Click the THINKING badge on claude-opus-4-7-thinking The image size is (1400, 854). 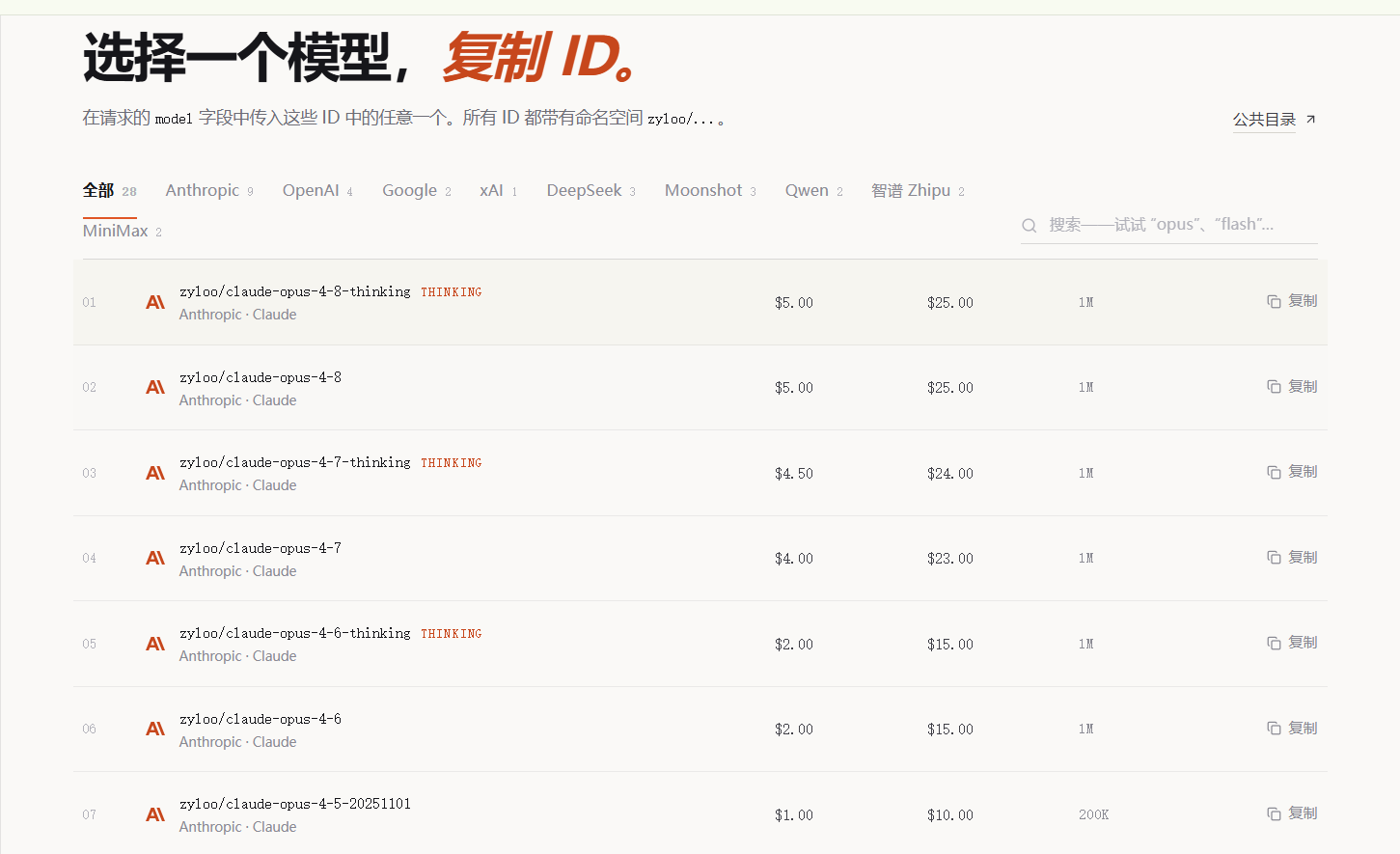[452, 463]
